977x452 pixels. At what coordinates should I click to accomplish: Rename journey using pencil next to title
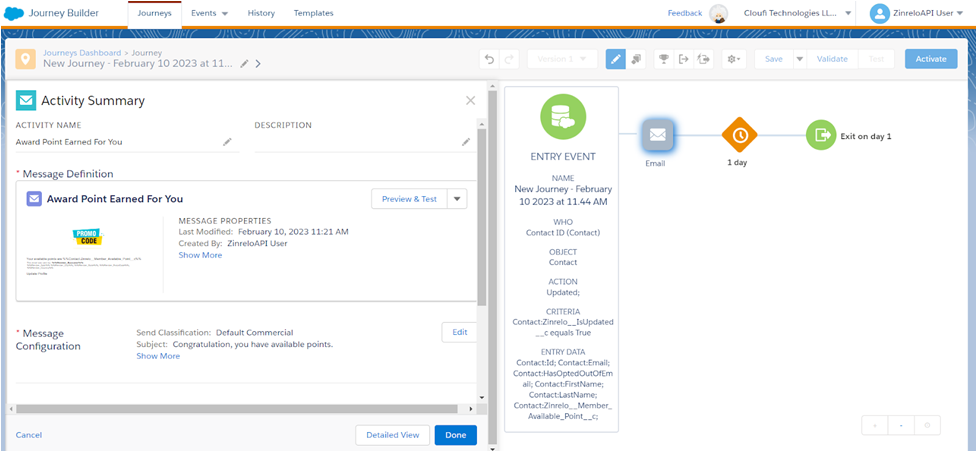pyautogui.click(x=244, y=64)
